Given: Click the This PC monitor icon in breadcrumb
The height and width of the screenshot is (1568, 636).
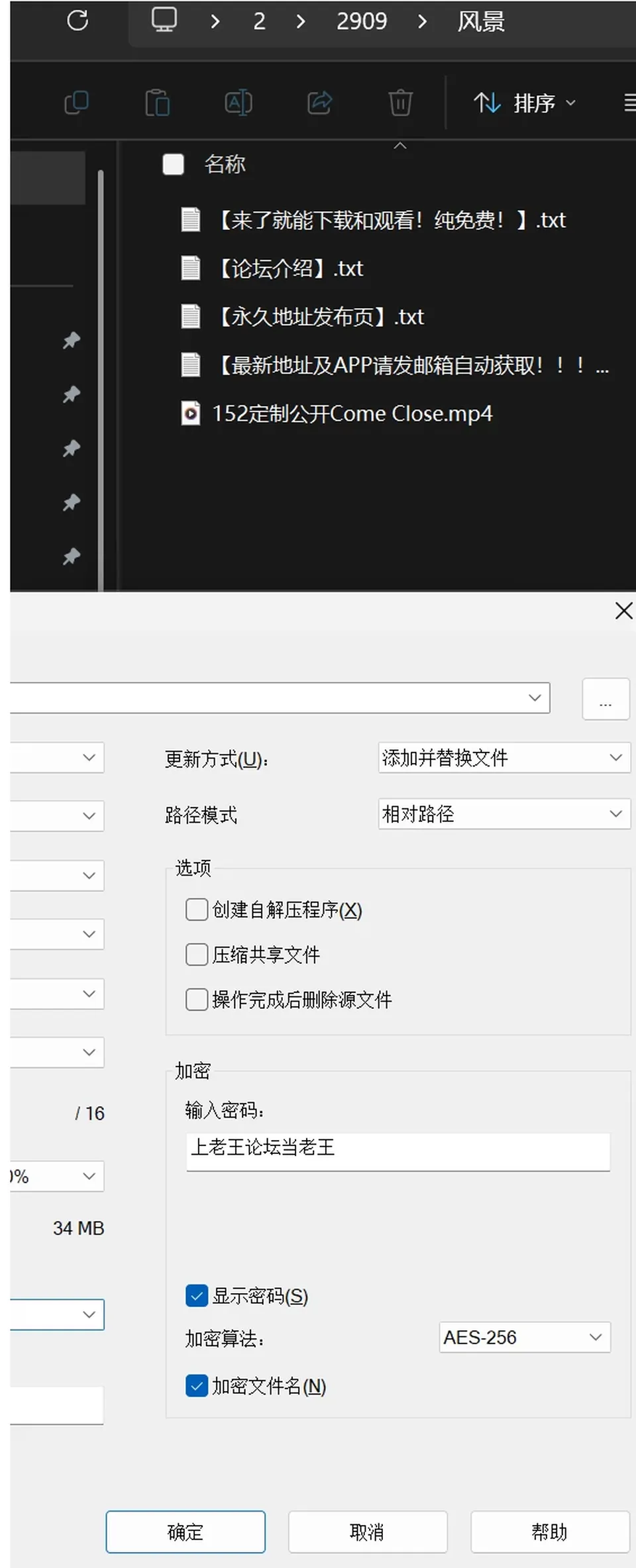Looking at the screenshot, I should (164, 20).
